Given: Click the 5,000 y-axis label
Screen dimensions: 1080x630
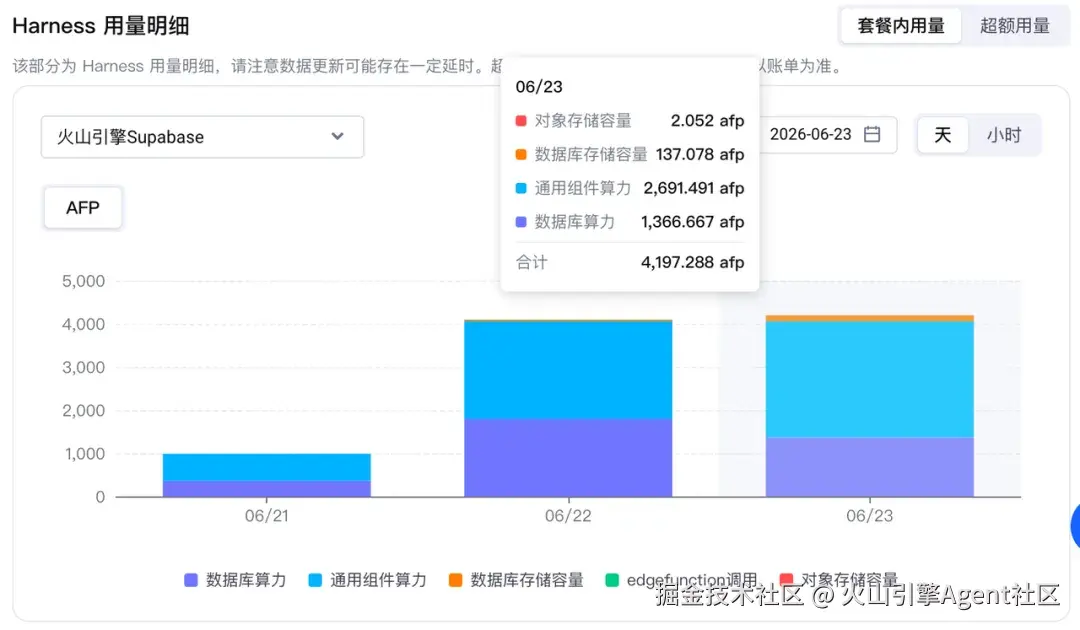Looking at the screenshot, I should 83,281.
